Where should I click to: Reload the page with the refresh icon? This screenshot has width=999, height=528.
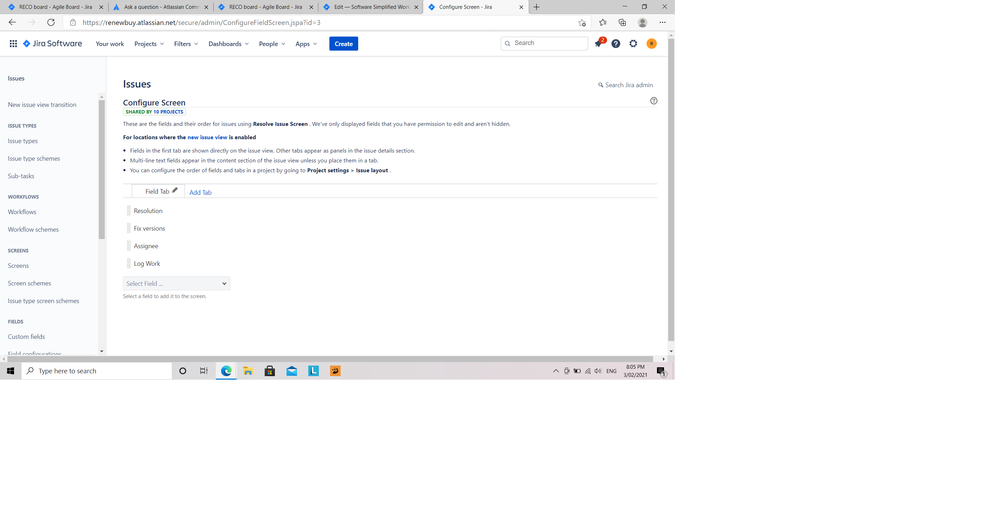(x=51, y=22)
